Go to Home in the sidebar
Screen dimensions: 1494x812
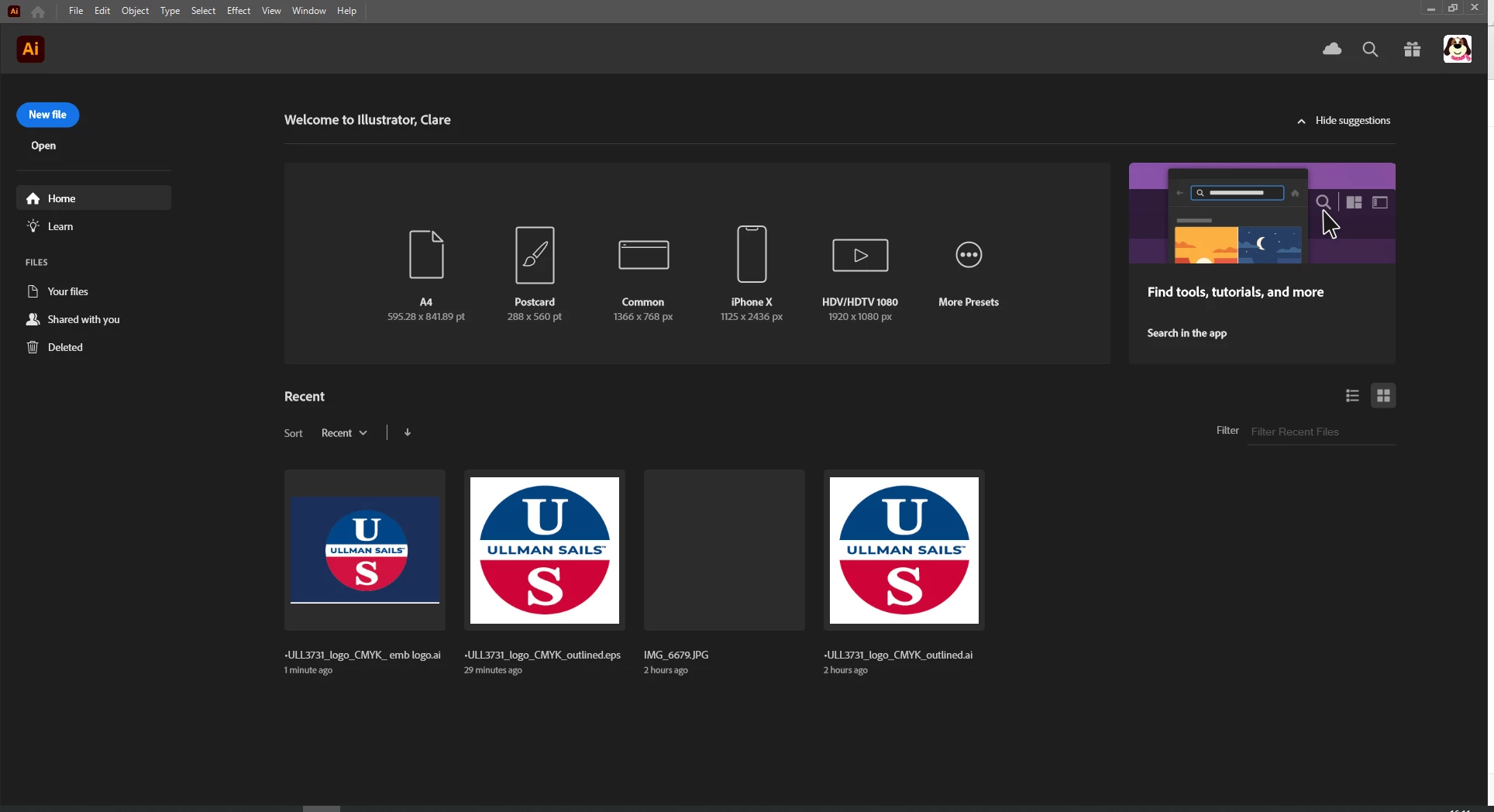pyautogui.click(x=94, y=198)
